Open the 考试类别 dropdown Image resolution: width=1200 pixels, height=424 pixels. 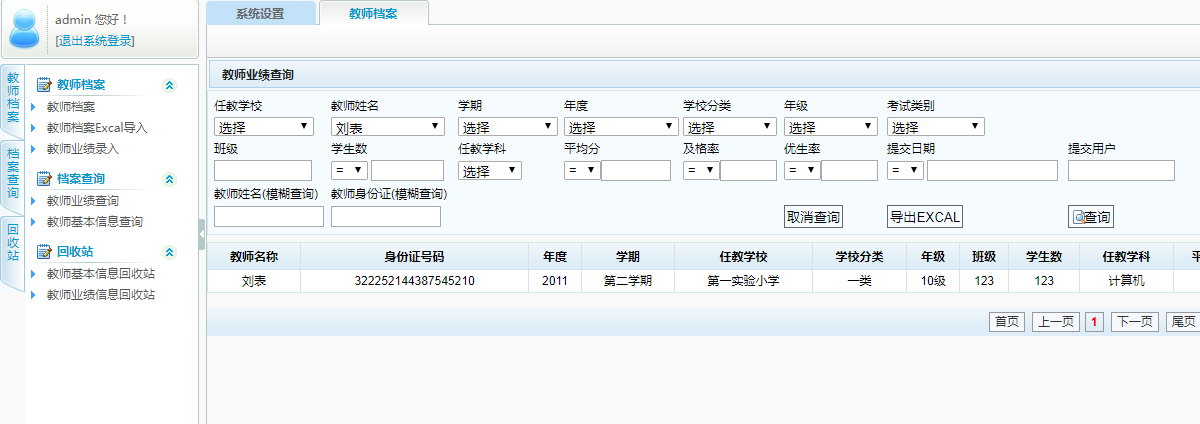(935, 127)
